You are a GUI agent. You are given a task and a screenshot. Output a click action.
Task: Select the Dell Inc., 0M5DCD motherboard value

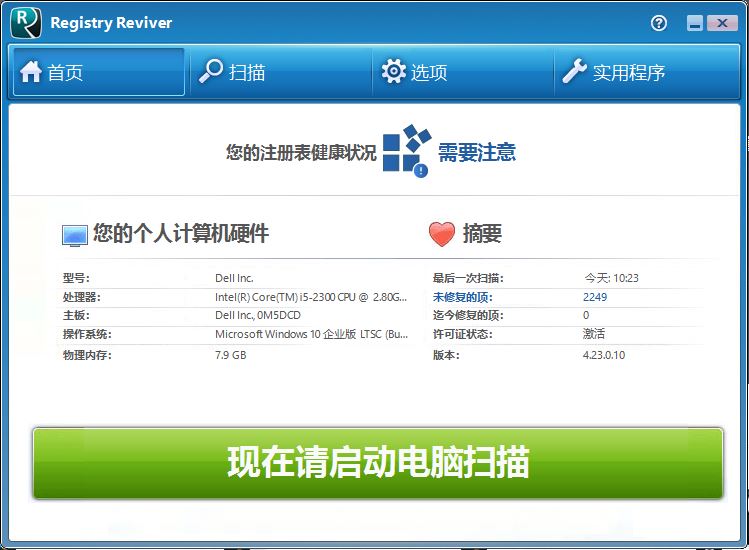258,315
